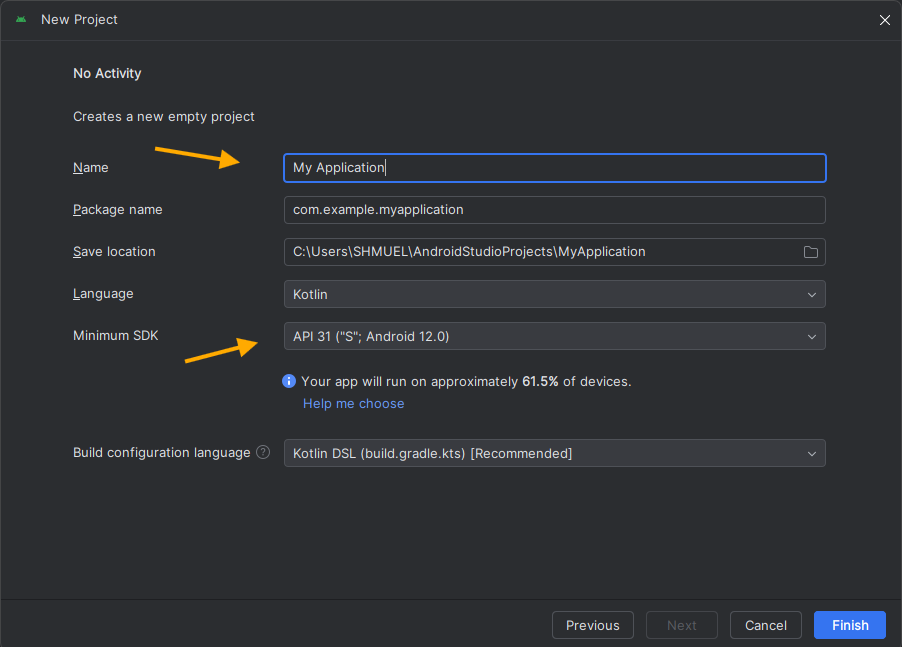Focus the Name field containing My Application

[554, 168]
